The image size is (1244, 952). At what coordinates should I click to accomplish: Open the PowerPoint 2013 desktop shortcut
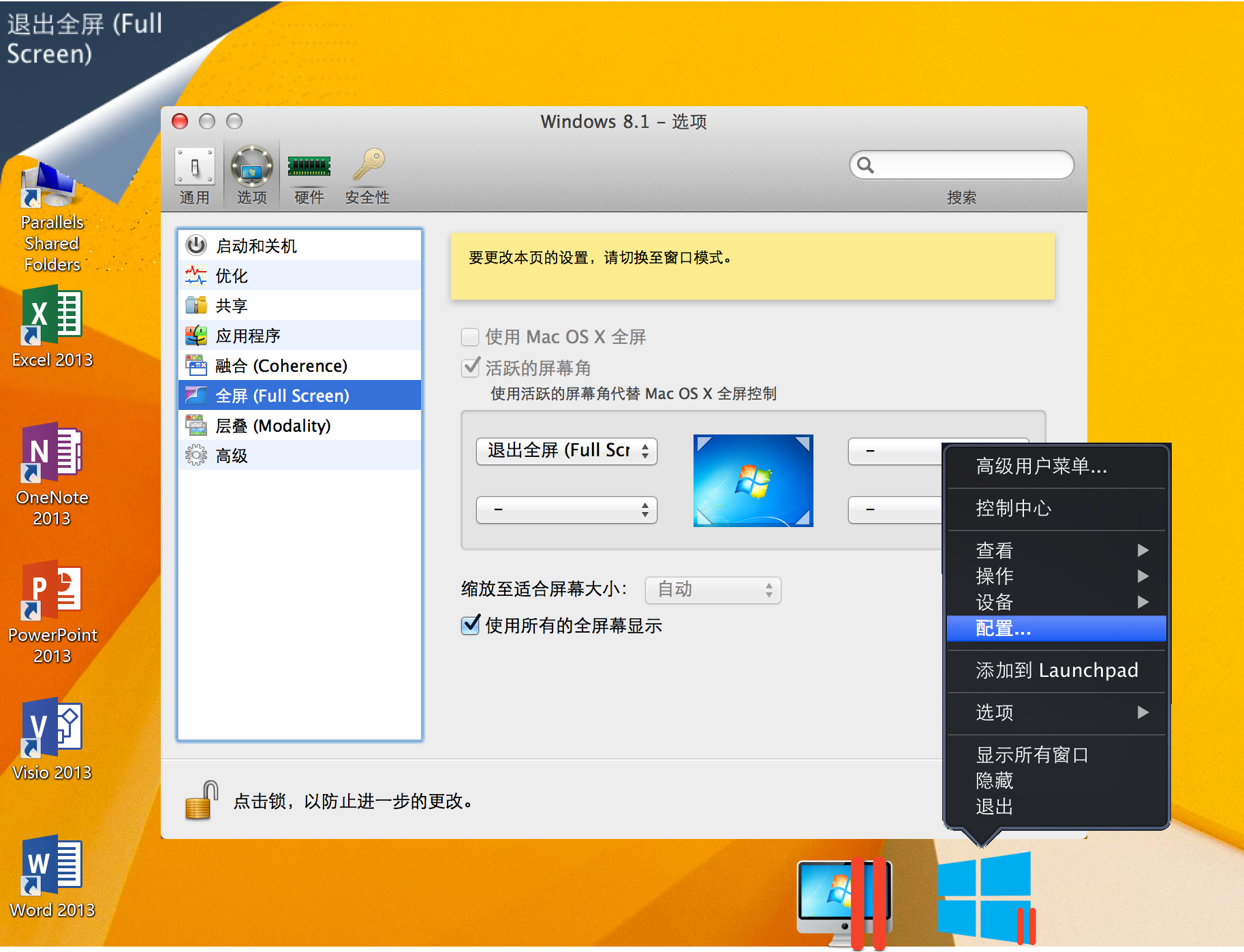click(x=52, y=612)
